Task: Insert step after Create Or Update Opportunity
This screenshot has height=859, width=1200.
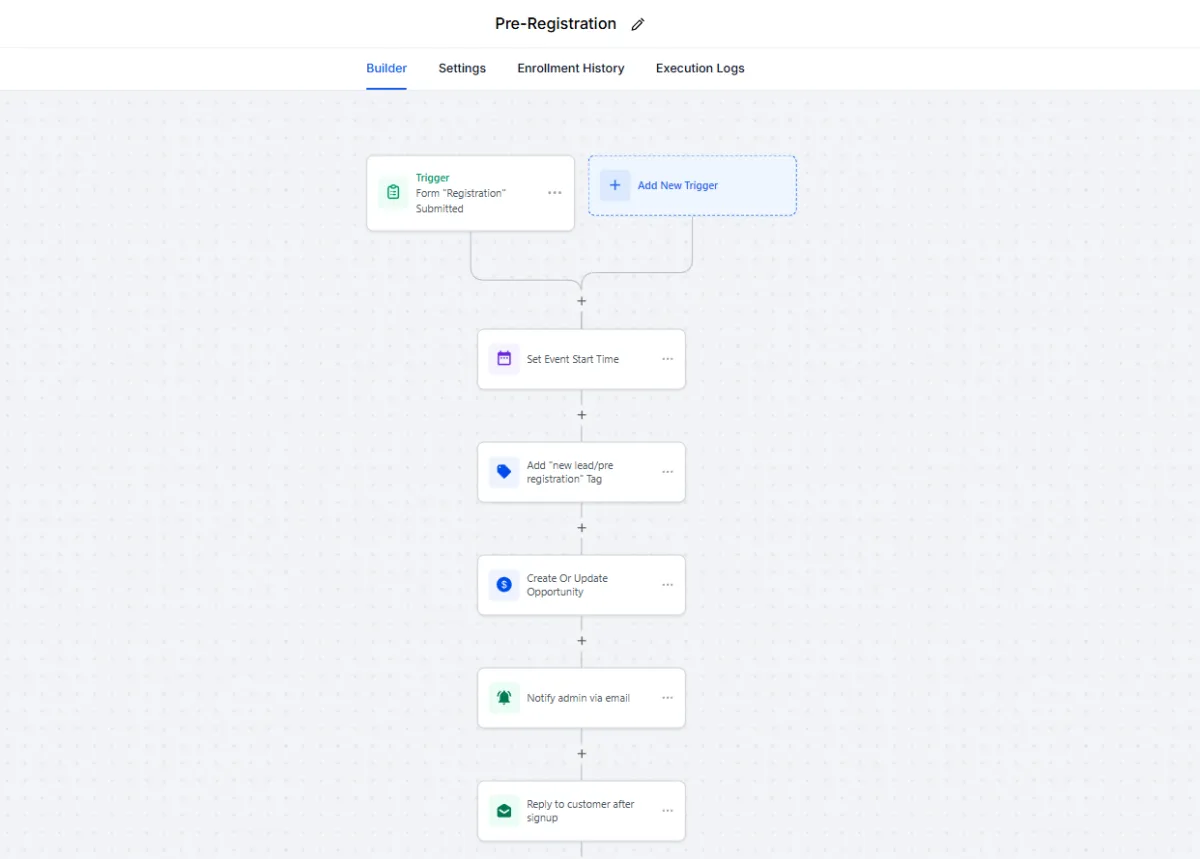Action: (581, 641)
